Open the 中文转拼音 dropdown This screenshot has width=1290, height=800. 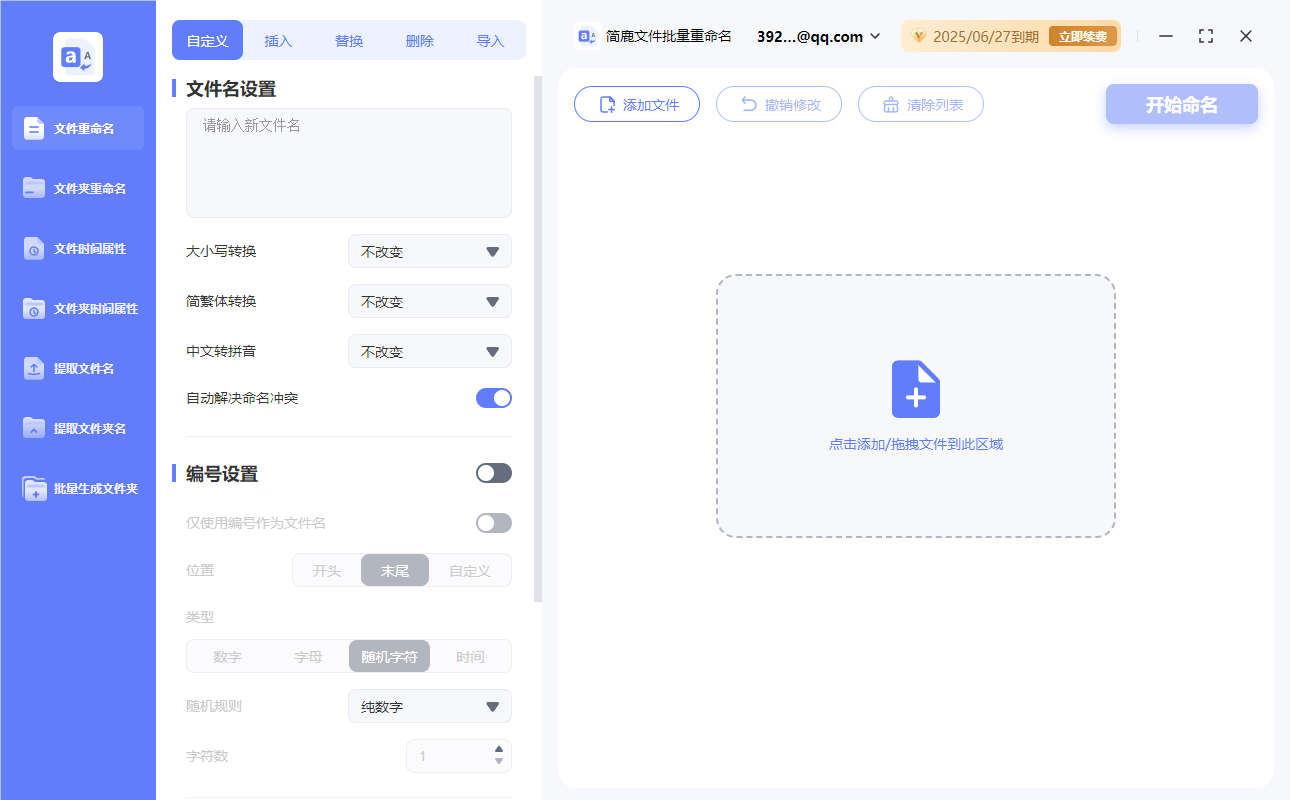click(429, 351)
